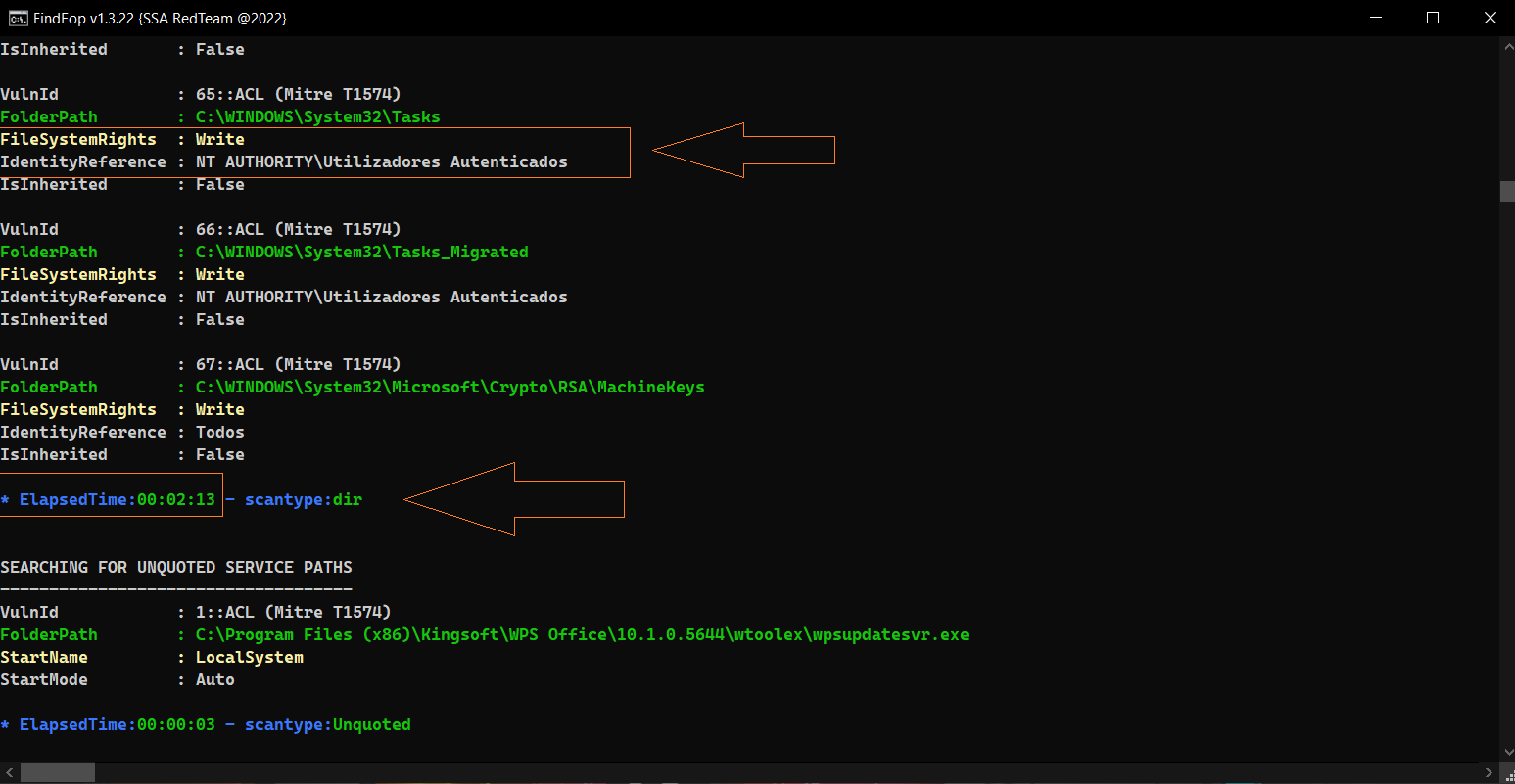Screen dimensions: 1515x784
Task: Click the left arrow of the horizontal scrollbar
Action: (8, 772)
